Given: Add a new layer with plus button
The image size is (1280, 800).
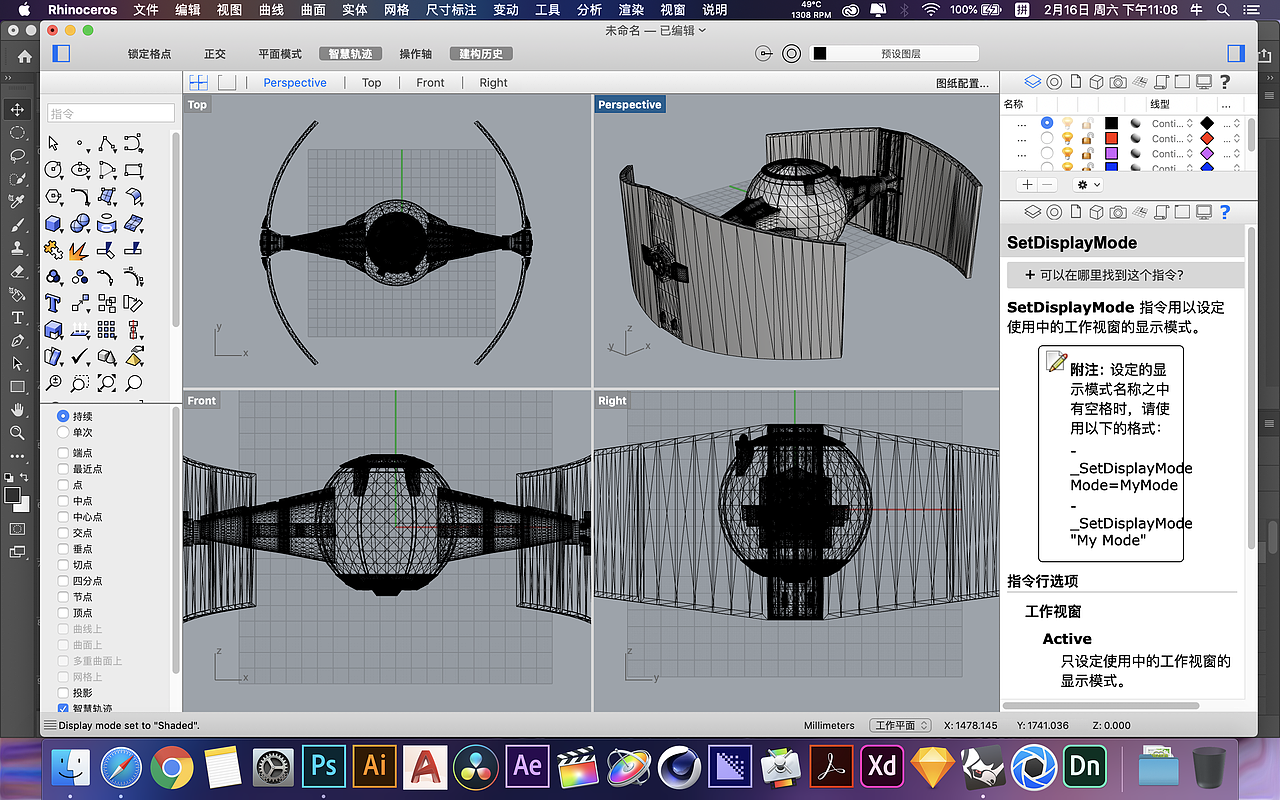Looking at the screenshot, I should [1026, 185].
